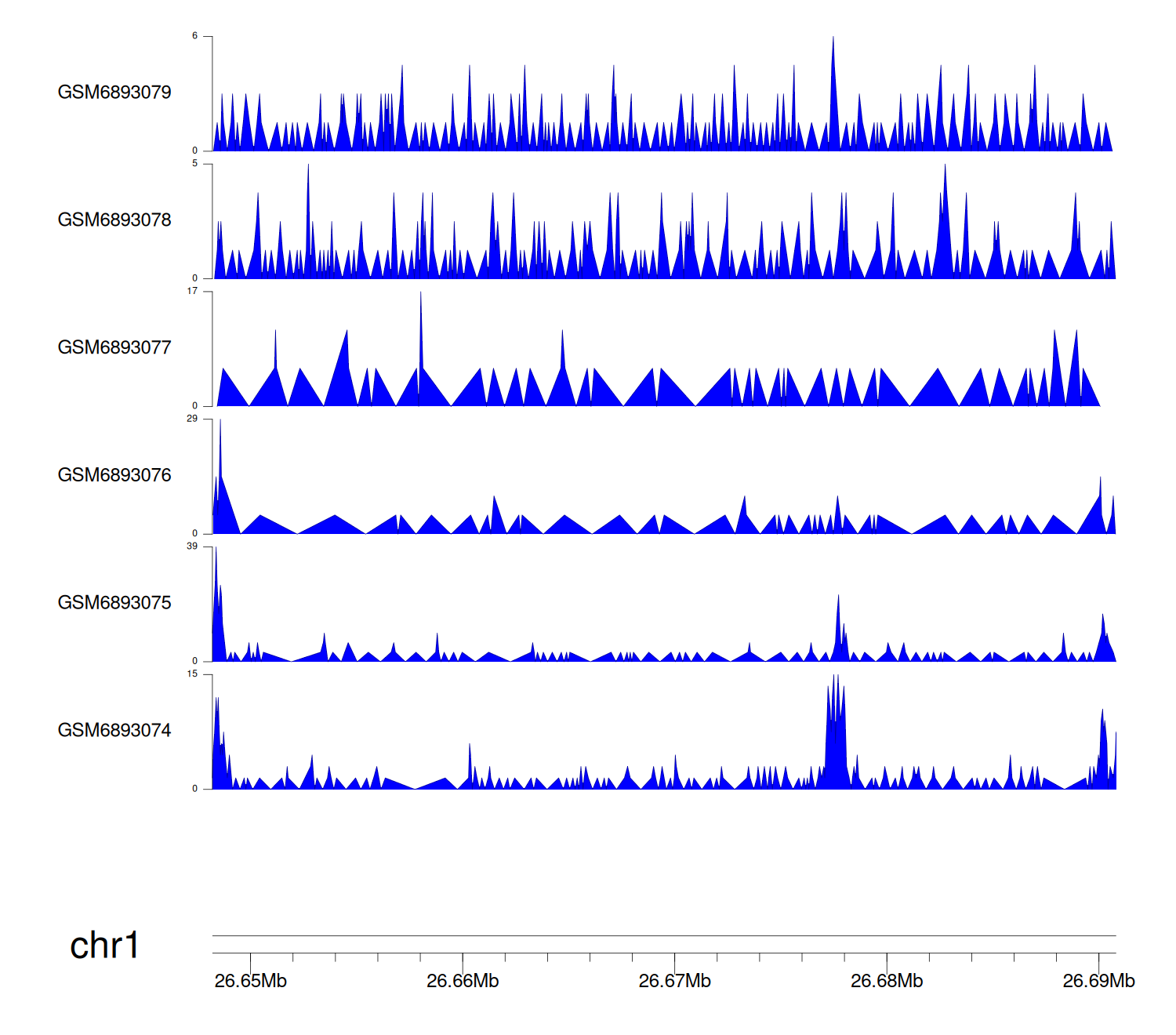Screen dimensions: 1176x1035
Task: Click the 26.67Mb axis label
Action: click(x=675, y=982)
